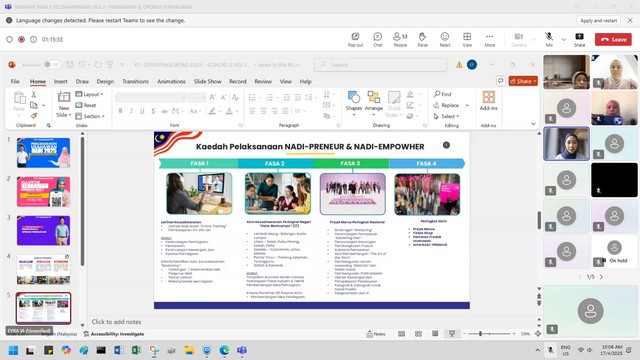The width and height of the screenshot is (640, 360).
Task: Select slide 3 thumbnail
Action: point(43,231)
